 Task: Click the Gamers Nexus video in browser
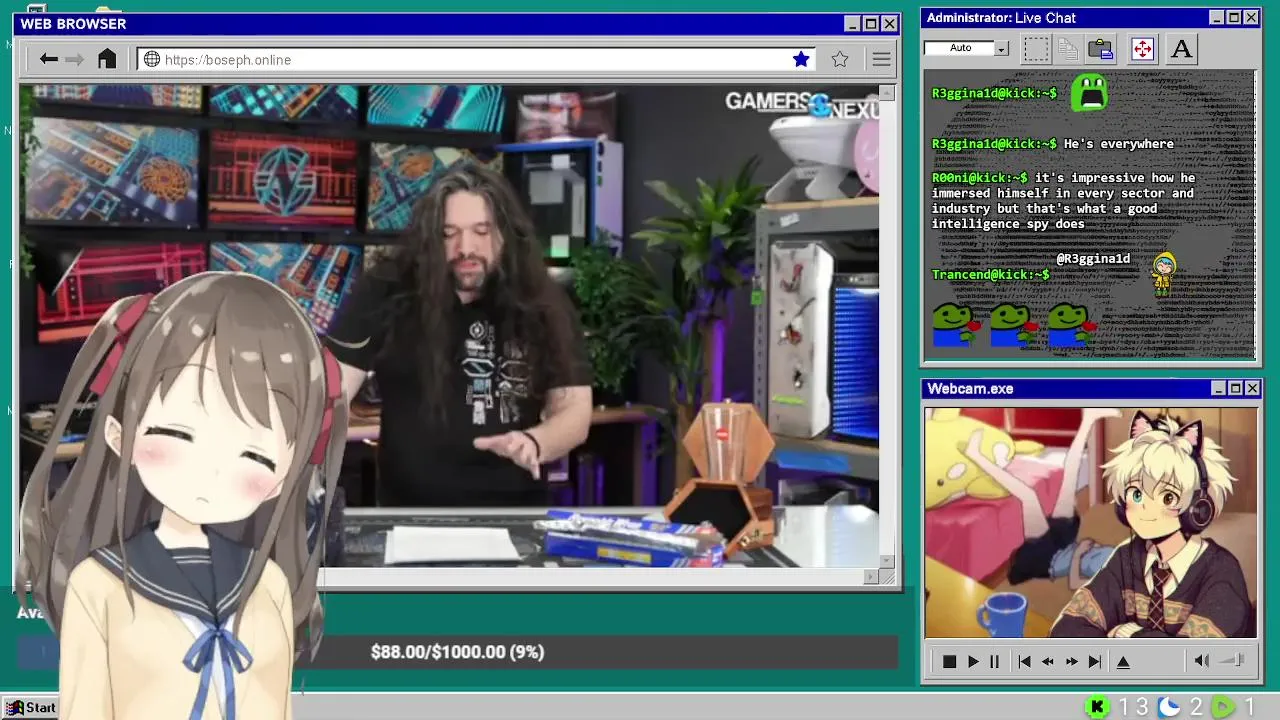tap(449, 326)
